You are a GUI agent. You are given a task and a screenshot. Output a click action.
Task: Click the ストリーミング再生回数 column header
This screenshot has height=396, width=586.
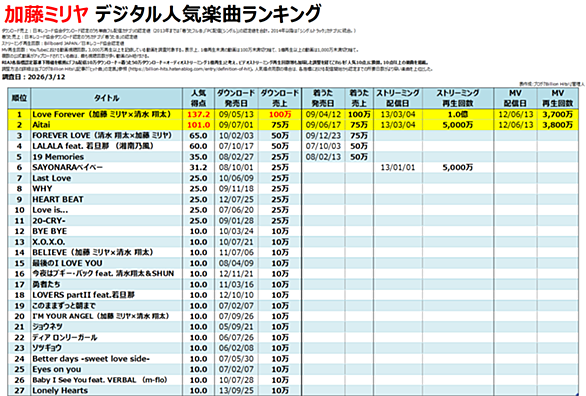[x=458, y=98]
